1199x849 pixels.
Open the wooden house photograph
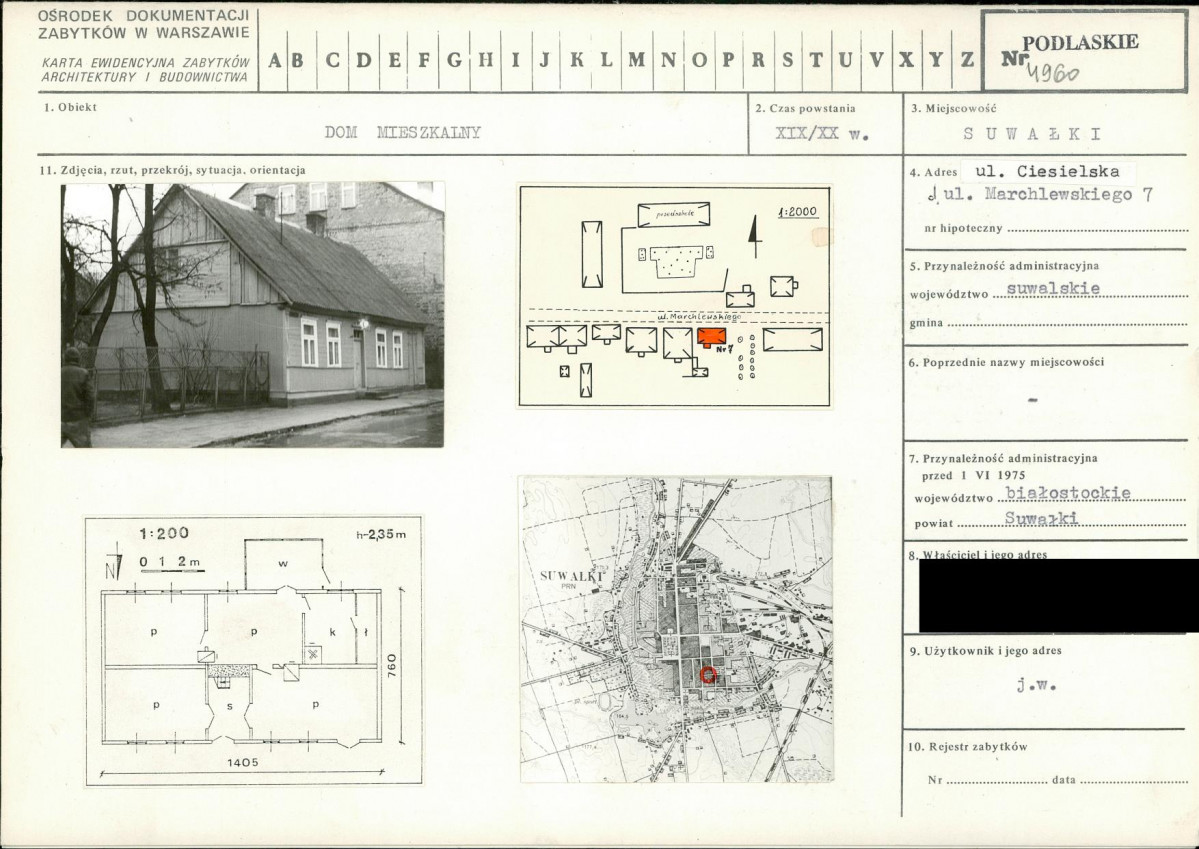pos(253,314)
